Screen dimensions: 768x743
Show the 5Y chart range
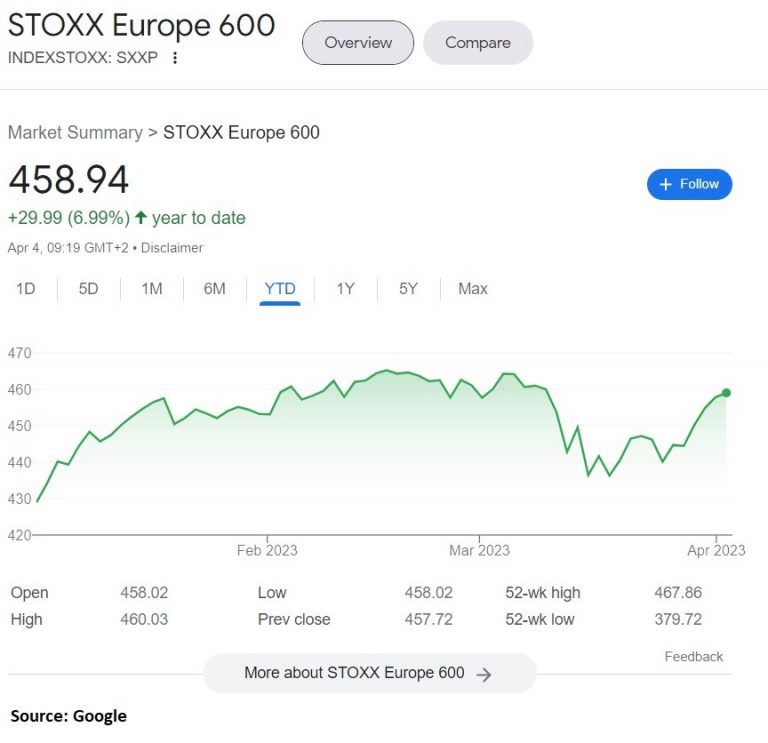[408, 289]
